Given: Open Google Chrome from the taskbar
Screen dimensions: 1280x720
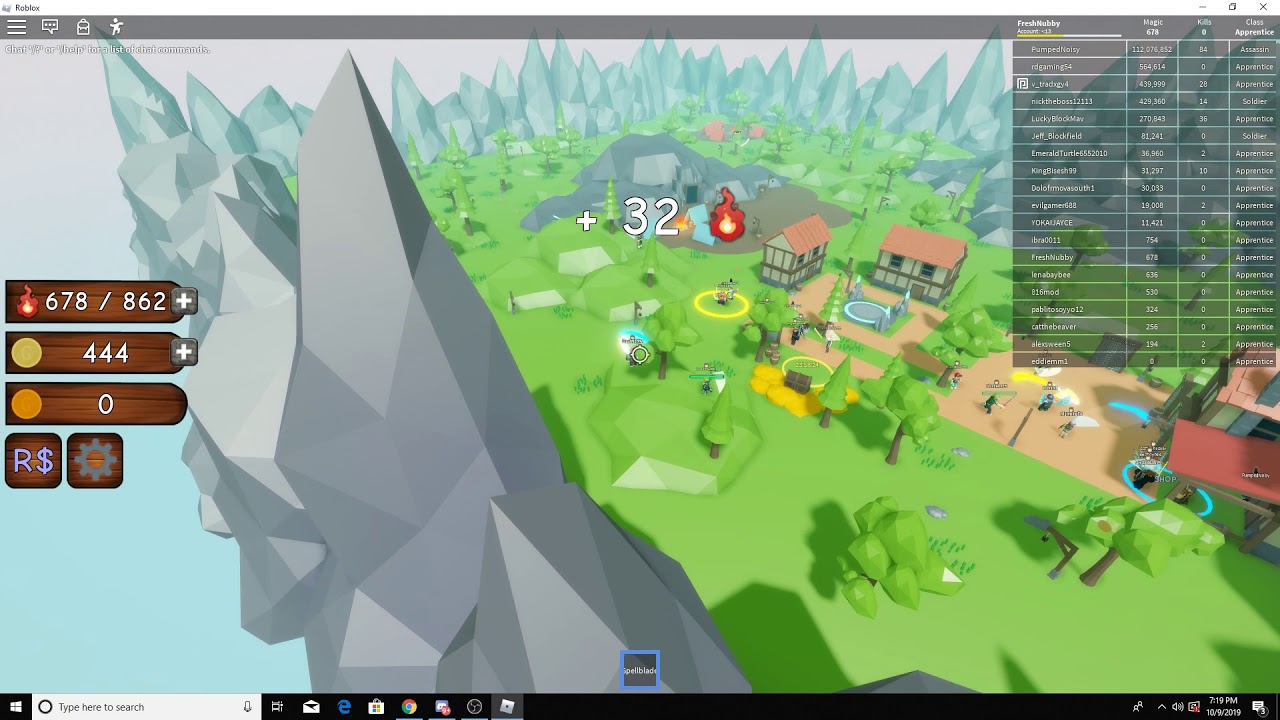Looking at the screenshot, I should click(409, 707).
